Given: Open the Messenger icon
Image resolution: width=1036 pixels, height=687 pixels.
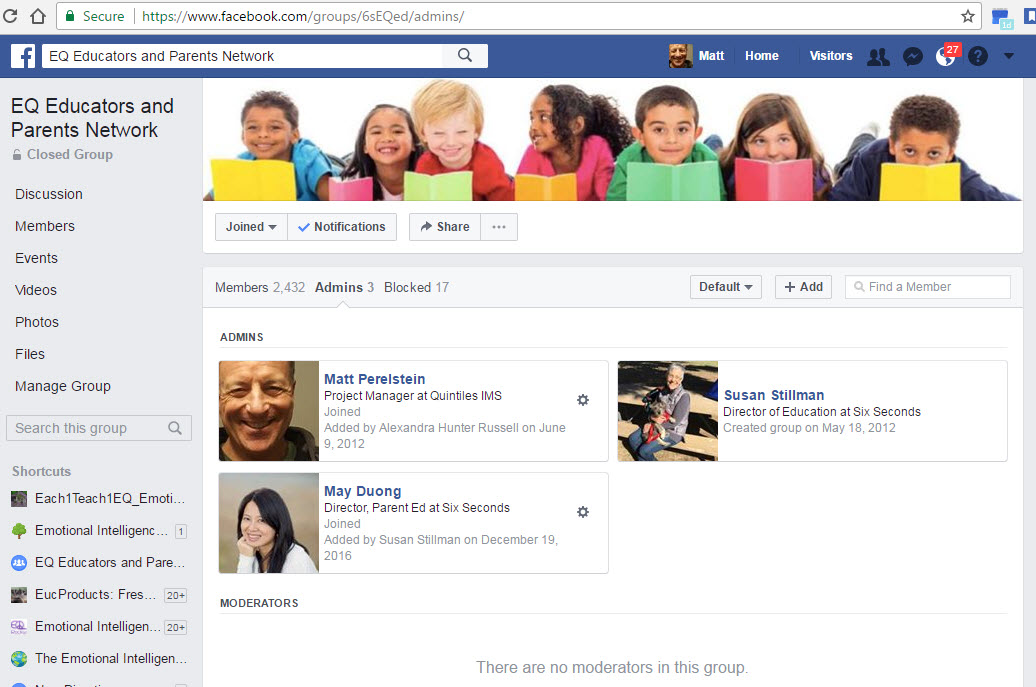Looking at the screenshot, I should (912, 57).
